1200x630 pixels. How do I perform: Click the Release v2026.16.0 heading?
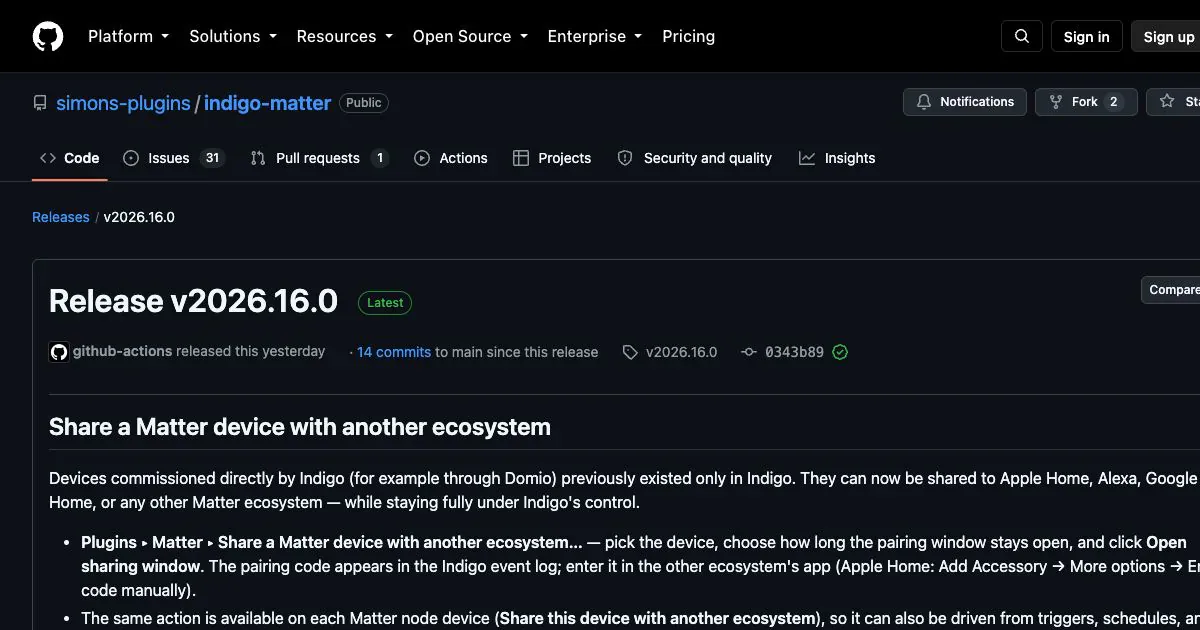click(194, 301)
